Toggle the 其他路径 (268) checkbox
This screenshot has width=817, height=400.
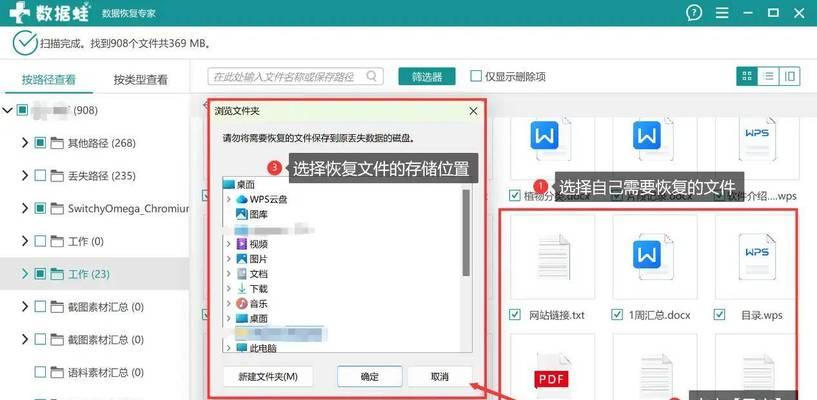(x=40, y=143)
